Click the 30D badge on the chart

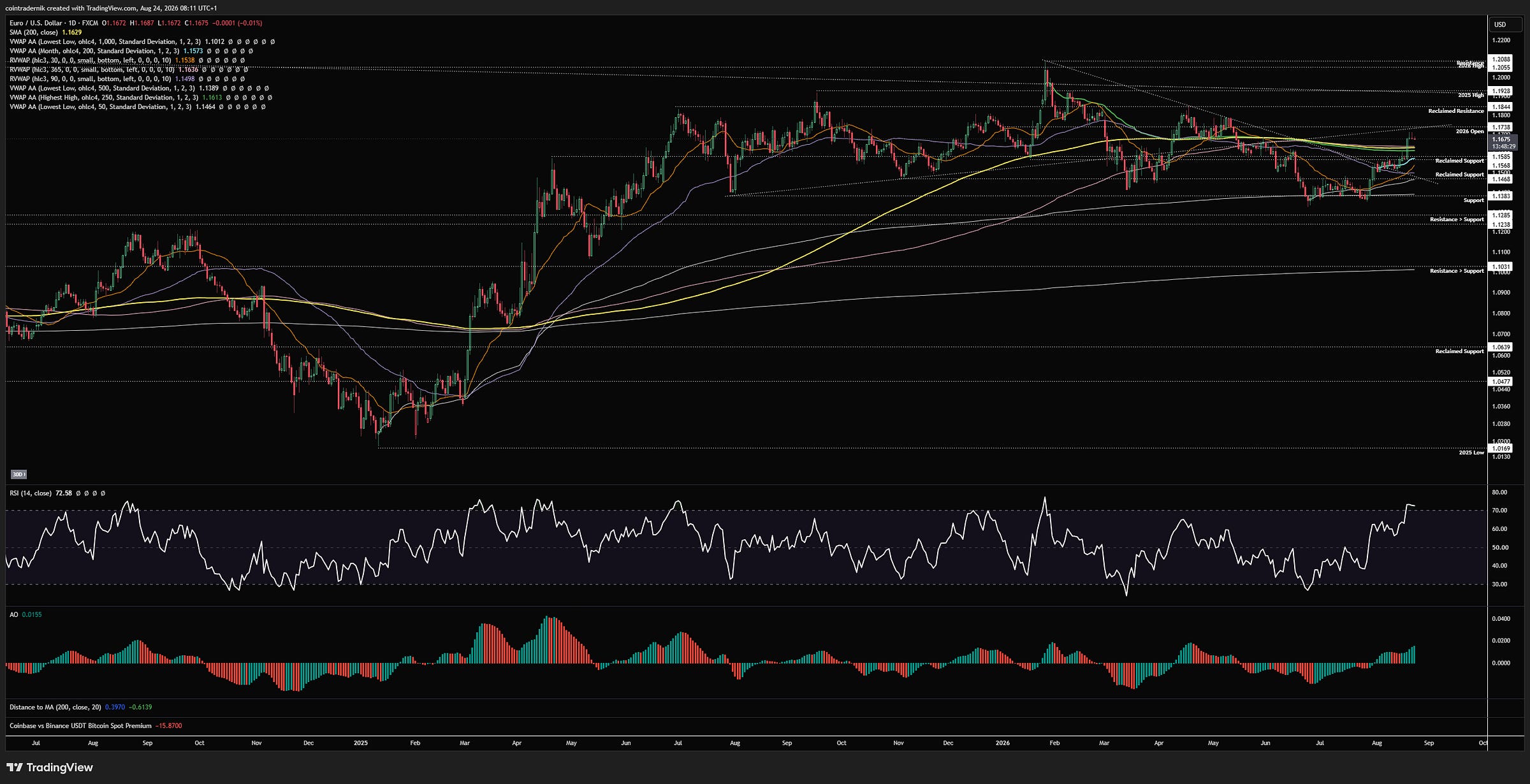[18, 474]
